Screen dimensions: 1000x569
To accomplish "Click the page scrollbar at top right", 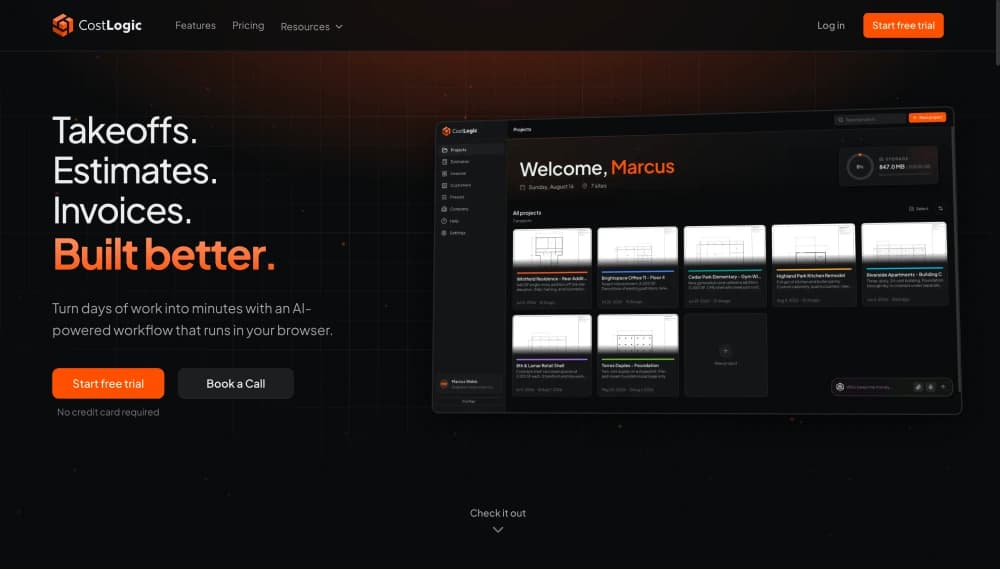I will click(x=997, y=32).
